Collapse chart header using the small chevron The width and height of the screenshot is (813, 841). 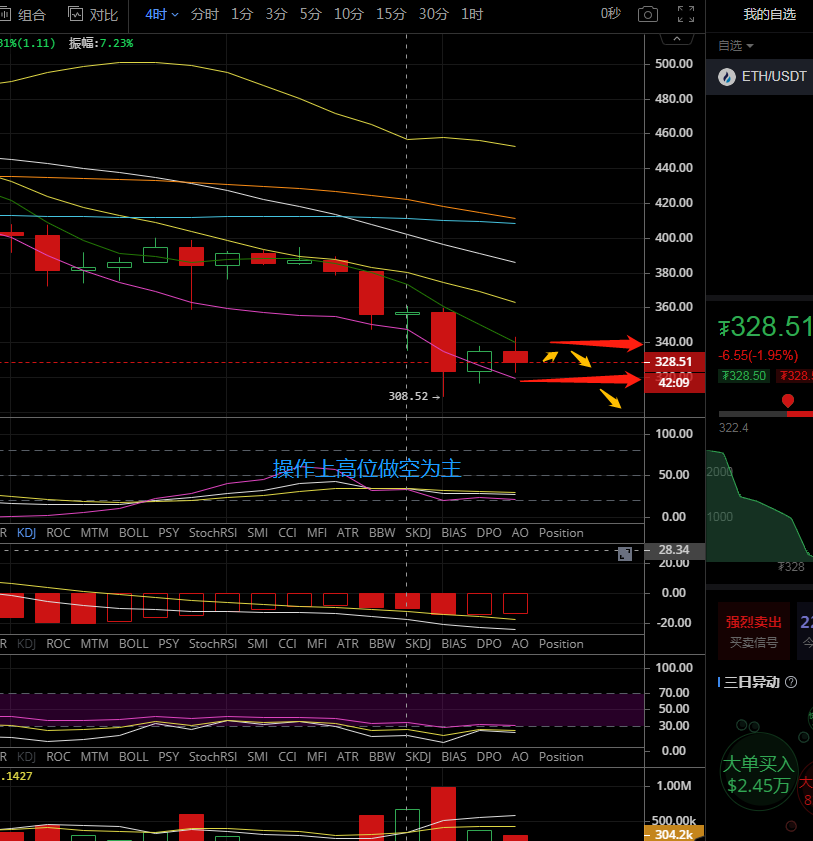tap(676, 39)
